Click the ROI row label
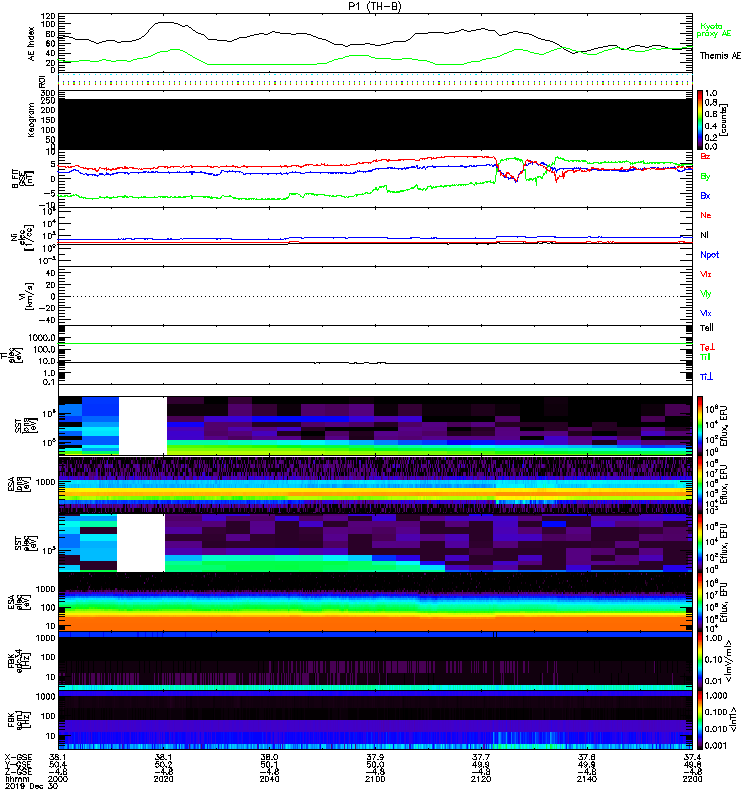 click(x=43, y=82)
